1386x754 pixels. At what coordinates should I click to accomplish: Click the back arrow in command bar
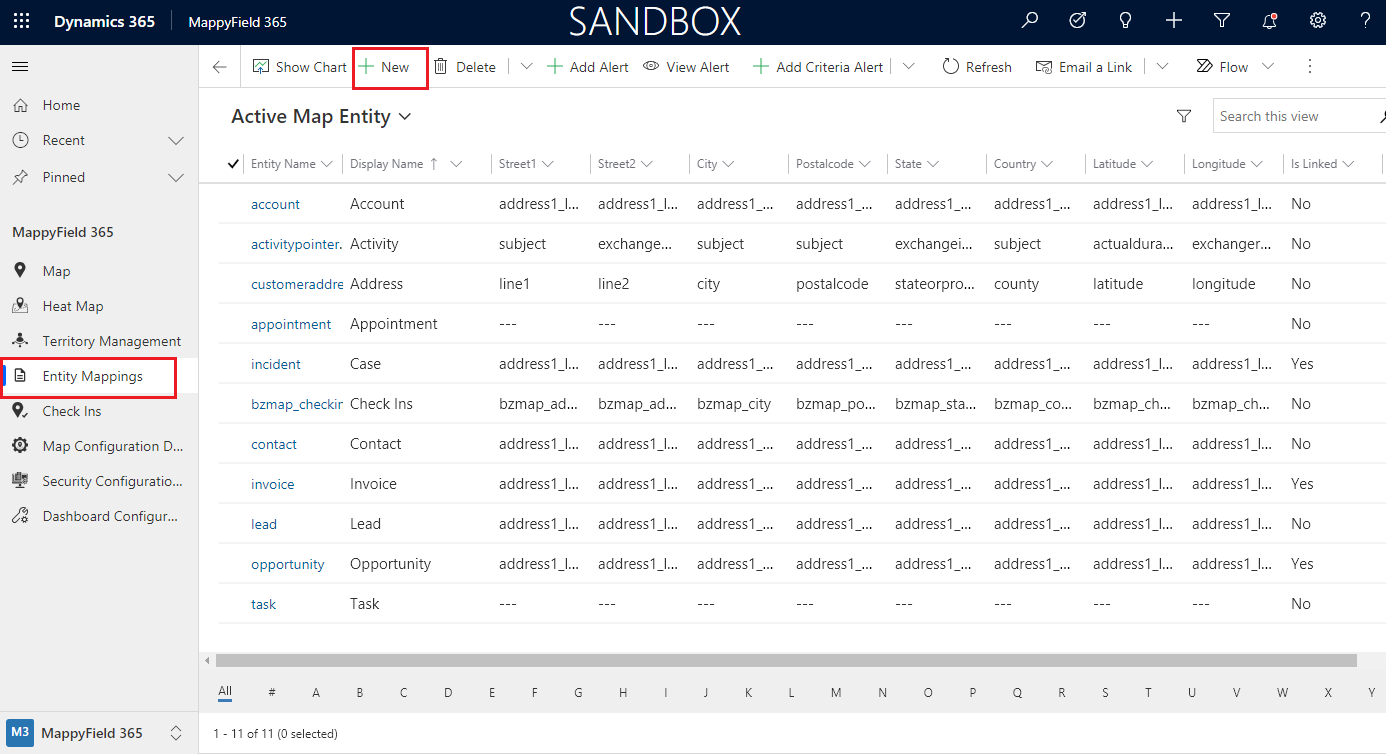220,67
